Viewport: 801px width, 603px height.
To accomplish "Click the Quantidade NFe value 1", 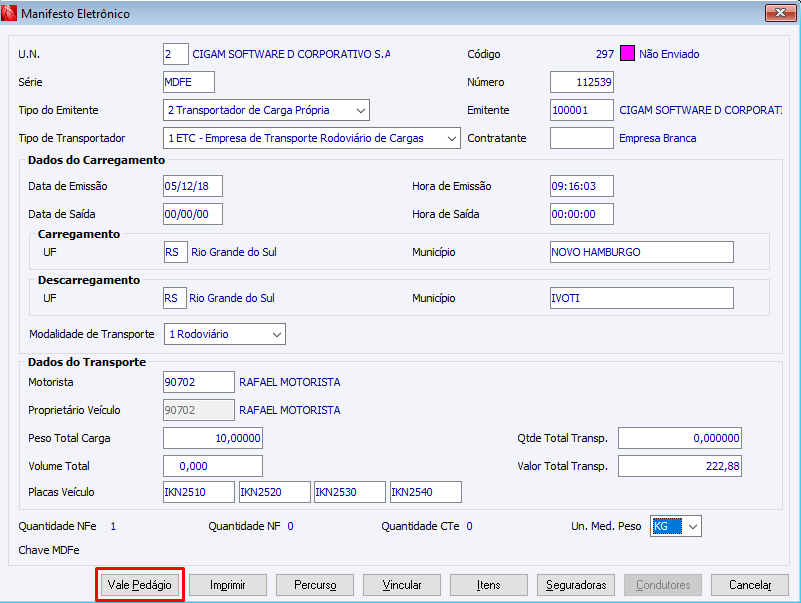I will point(113,526).
